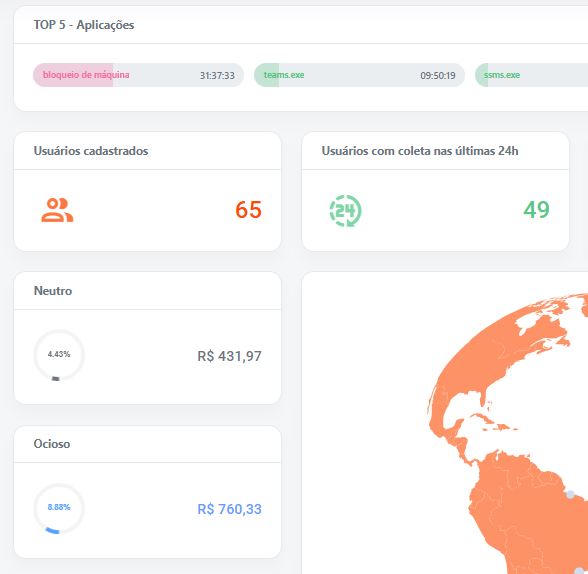Click the green 24h collection icon
The image size is (588, 574).
[345, 210]
